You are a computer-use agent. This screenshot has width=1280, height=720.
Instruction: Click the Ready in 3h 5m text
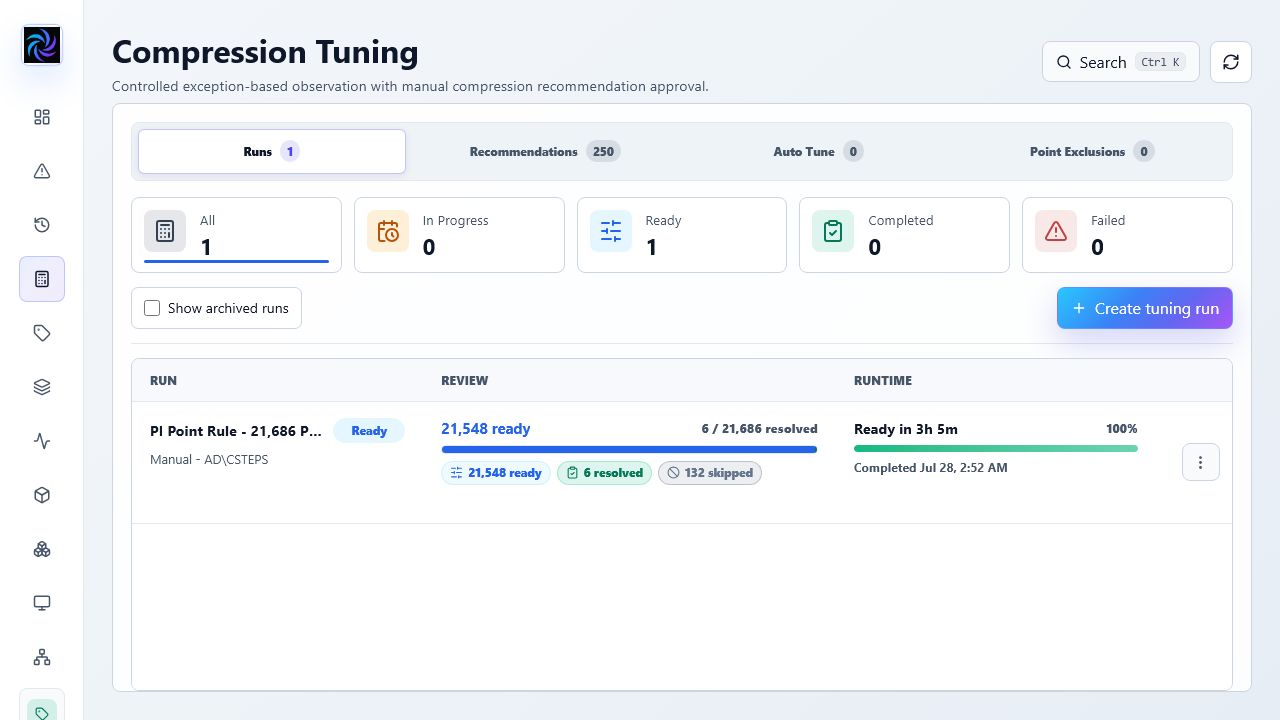click(x=906, y=429)
